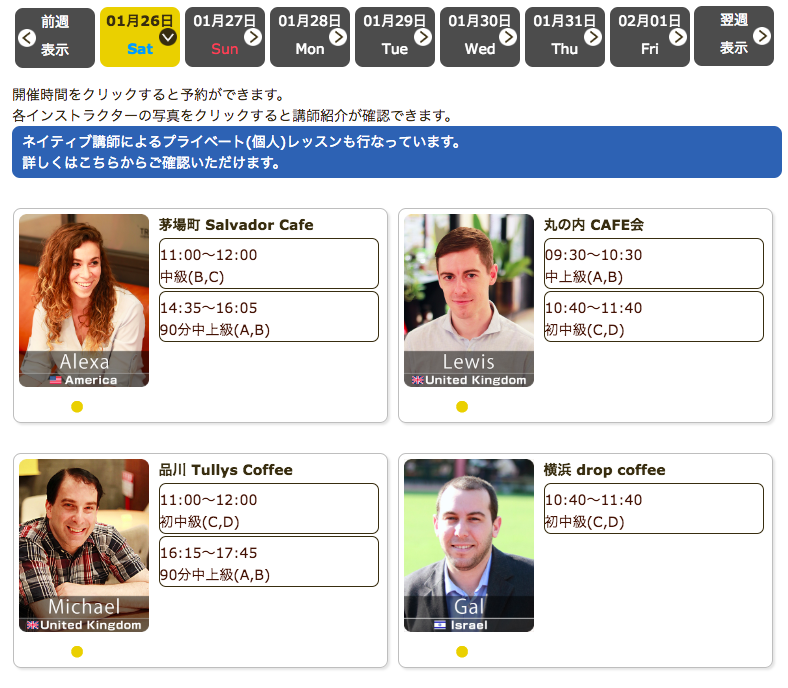The image size is (788, 688).
Task: Book Lewis's 09:30–10:30 中上級 lesson
Action: point(653,264)
